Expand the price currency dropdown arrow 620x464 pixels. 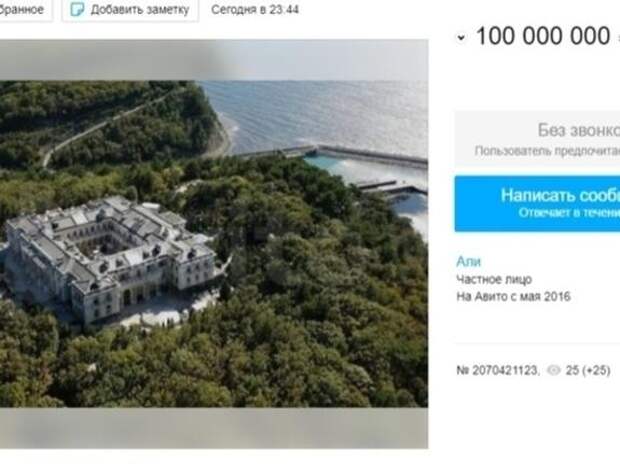coord(460,38)
